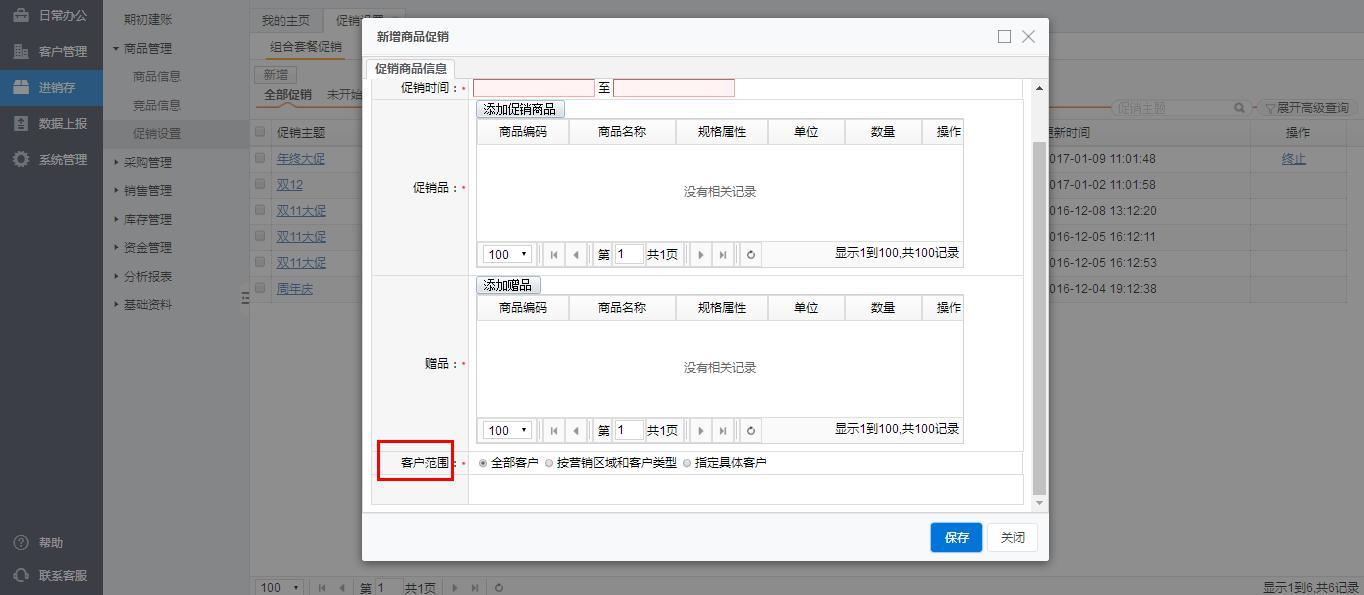Switch to the 促销商品信息 tab
The image size is (1364, 595).
coord(411,69)
